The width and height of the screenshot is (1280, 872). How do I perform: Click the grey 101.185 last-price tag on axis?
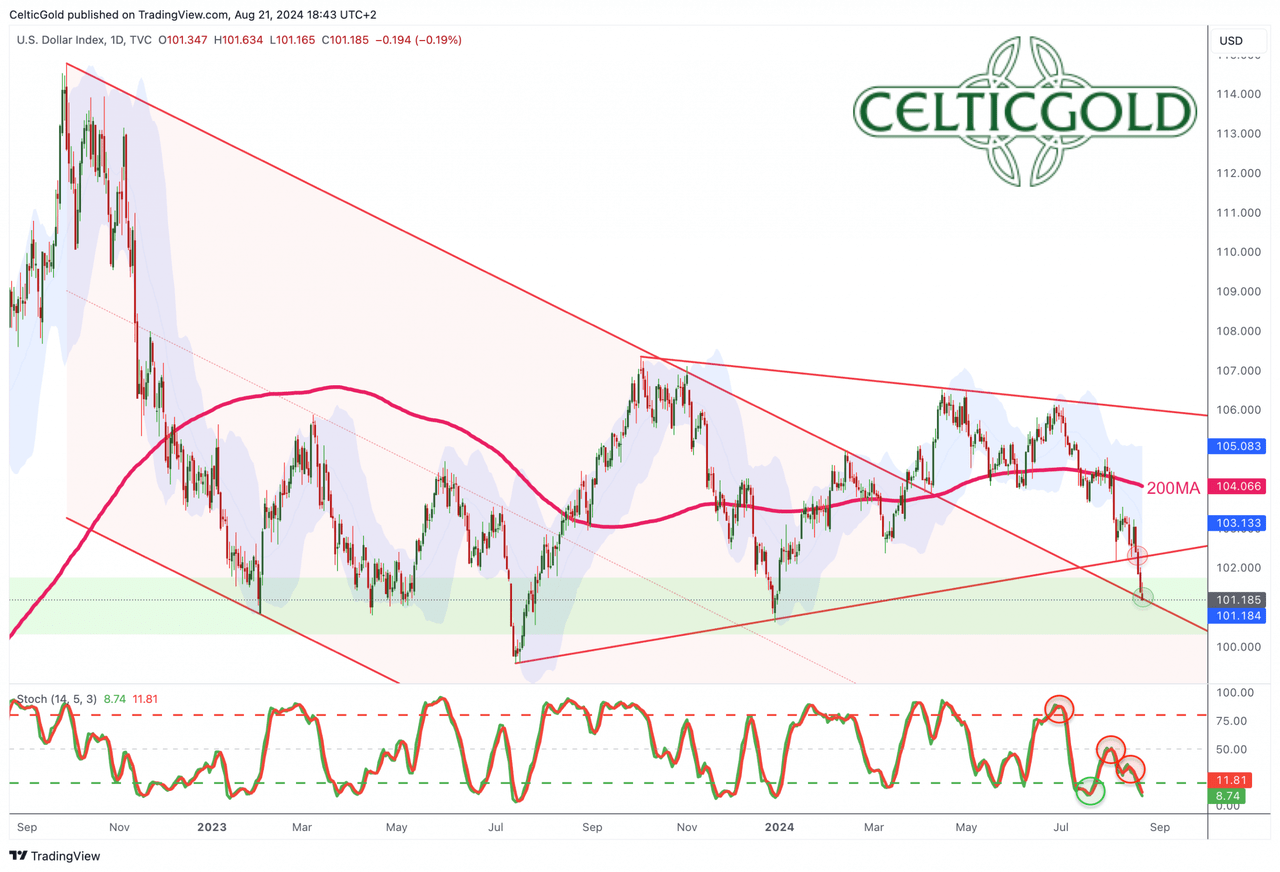point(1239,600)
